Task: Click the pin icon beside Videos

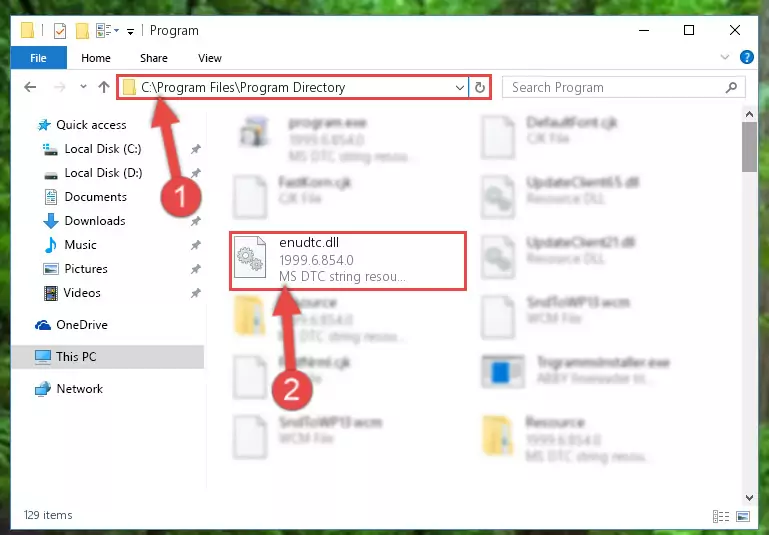Action: point(196,293)
